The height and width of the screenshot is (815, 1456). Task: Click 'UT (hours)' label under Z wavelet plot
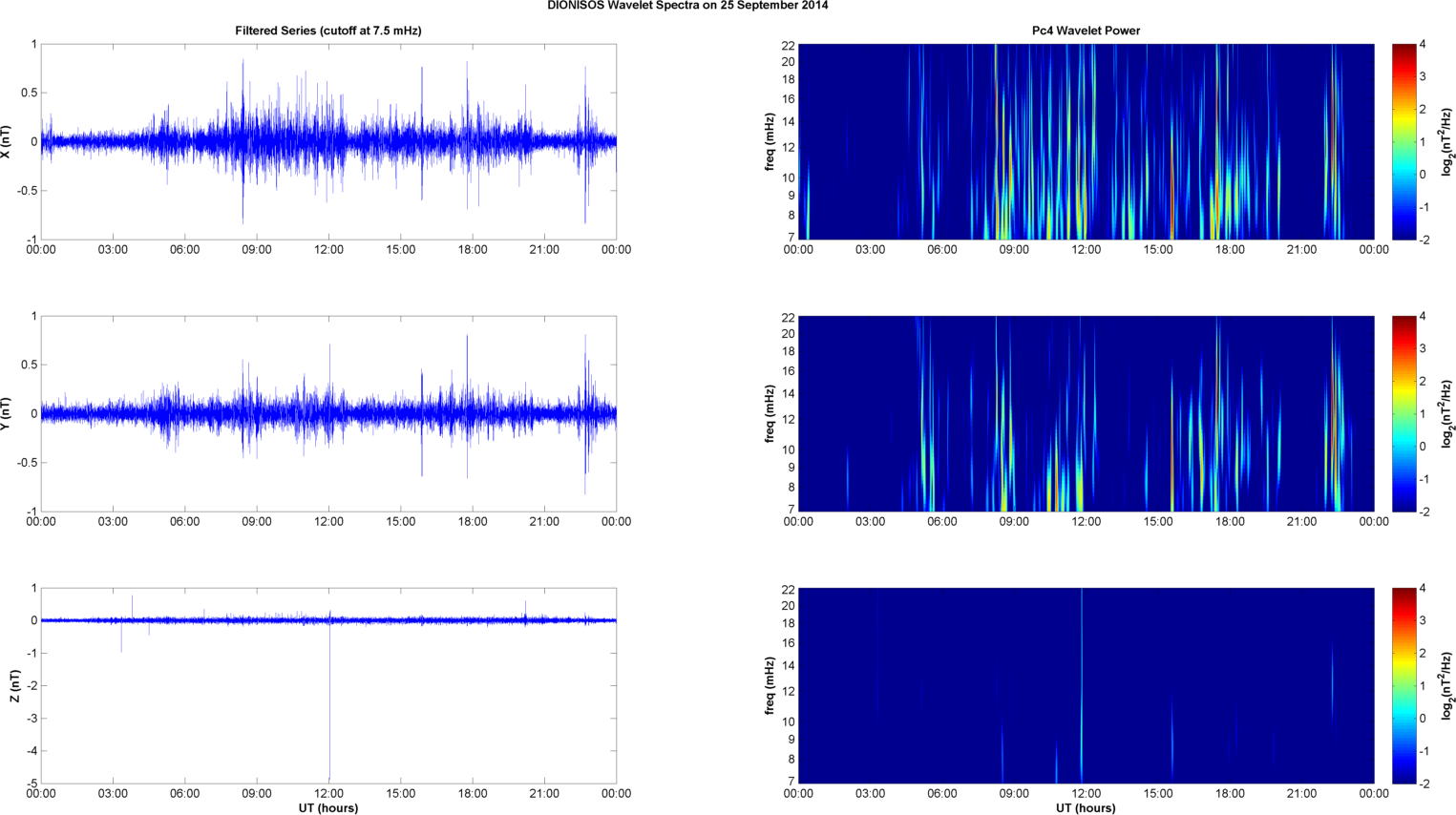pyautogui.click(x=1086, y=808)
